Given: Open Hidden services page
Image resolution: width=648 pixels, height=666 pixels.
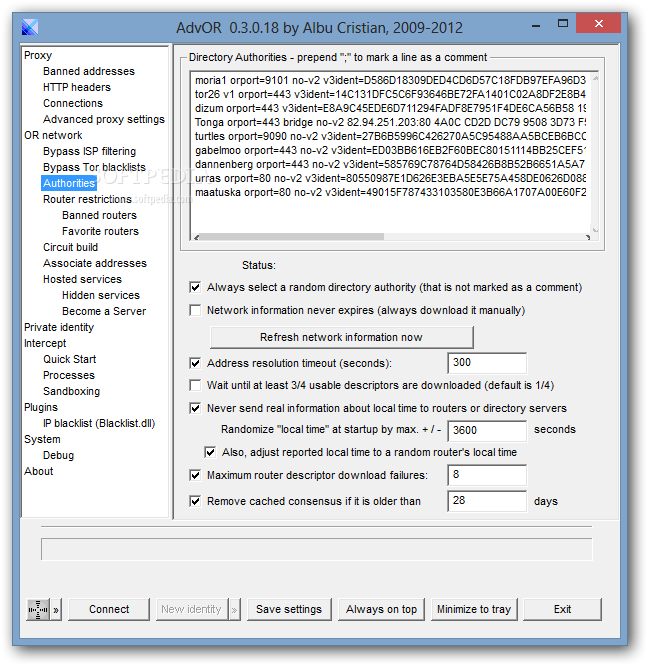Looking at the screenshot, I should (x=101, y=295).
